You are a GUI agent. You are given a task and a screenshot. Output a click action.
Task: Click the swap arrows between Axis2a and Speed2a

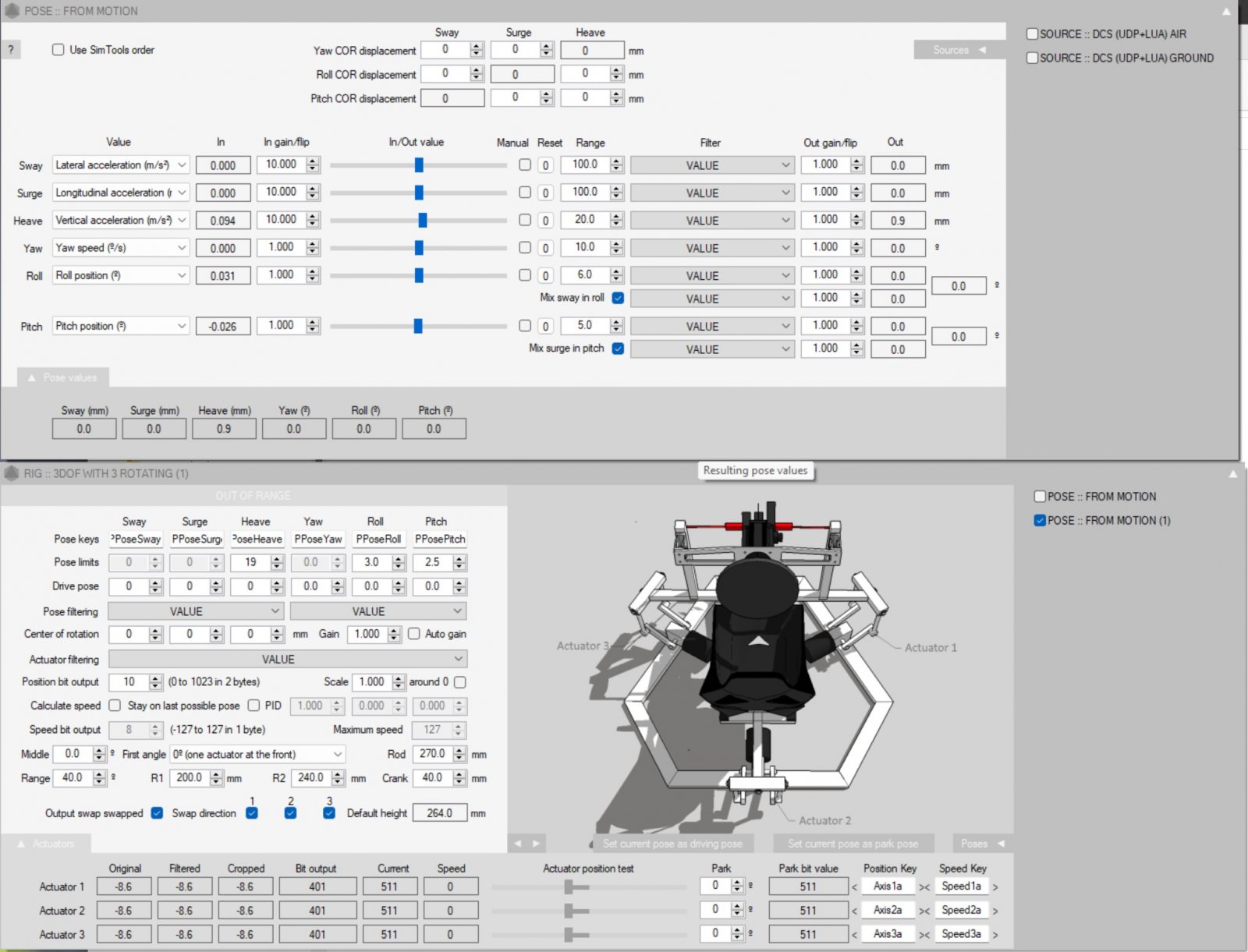pos(924,911)
